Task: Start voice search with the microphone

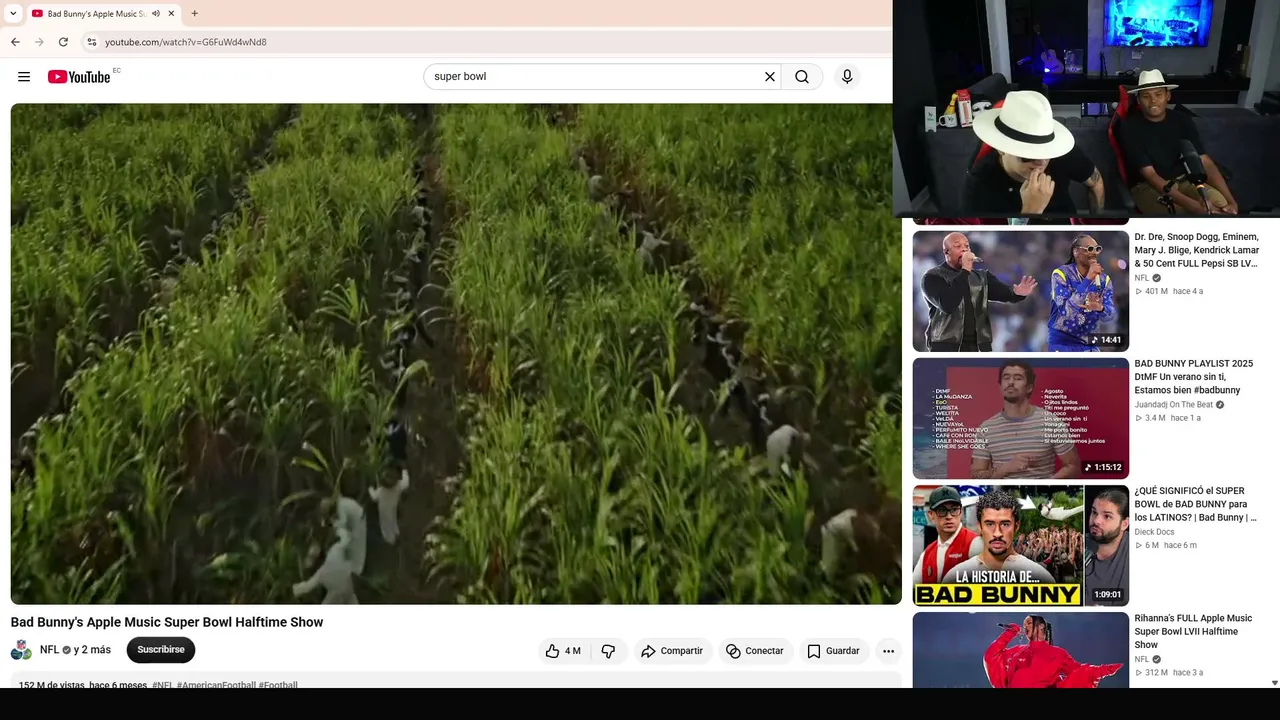Action: click(847, 77)
